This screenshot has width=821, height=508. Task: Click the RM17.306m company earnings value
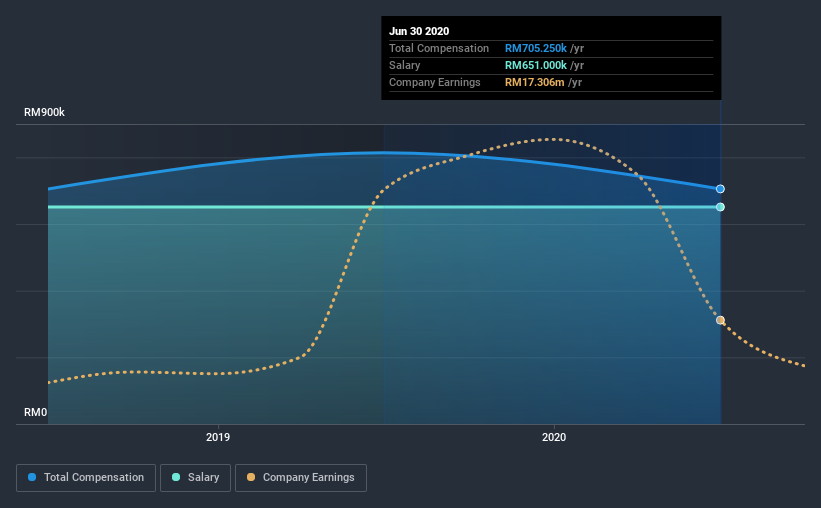535,82
